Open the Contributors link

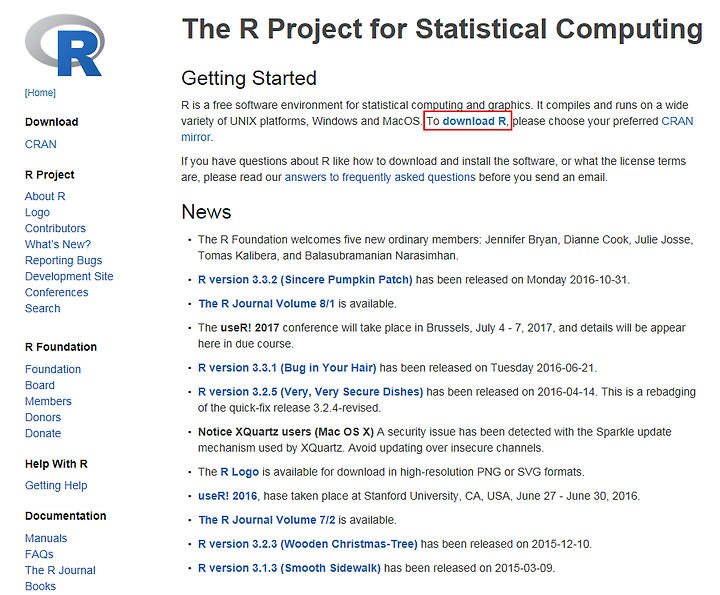coord(55,228)
